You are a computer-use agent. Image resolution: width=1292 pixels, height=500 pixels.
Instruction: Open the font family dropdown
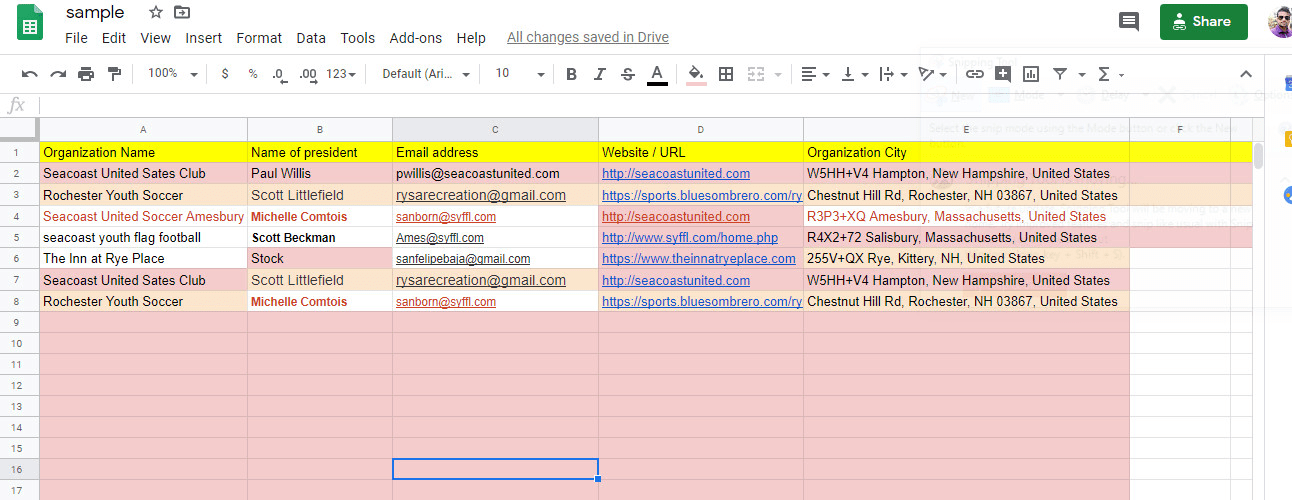click(426, 74)
